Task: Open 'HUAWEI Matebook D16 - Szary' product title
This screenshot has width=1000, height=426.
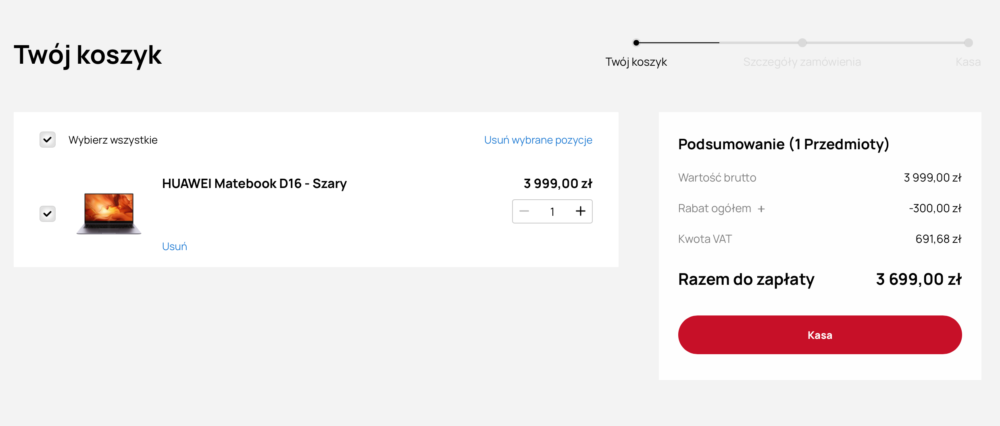Action: 254,184
